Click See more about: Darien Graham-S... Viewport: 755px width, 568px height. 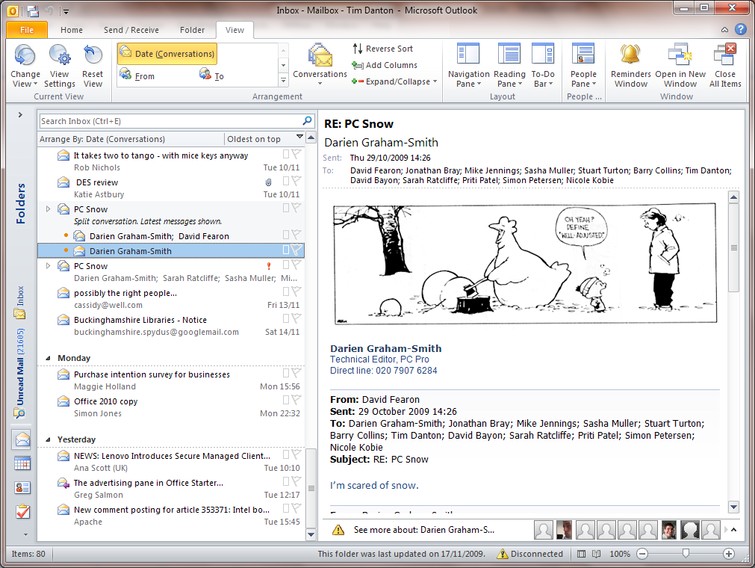tap(424, 530)
